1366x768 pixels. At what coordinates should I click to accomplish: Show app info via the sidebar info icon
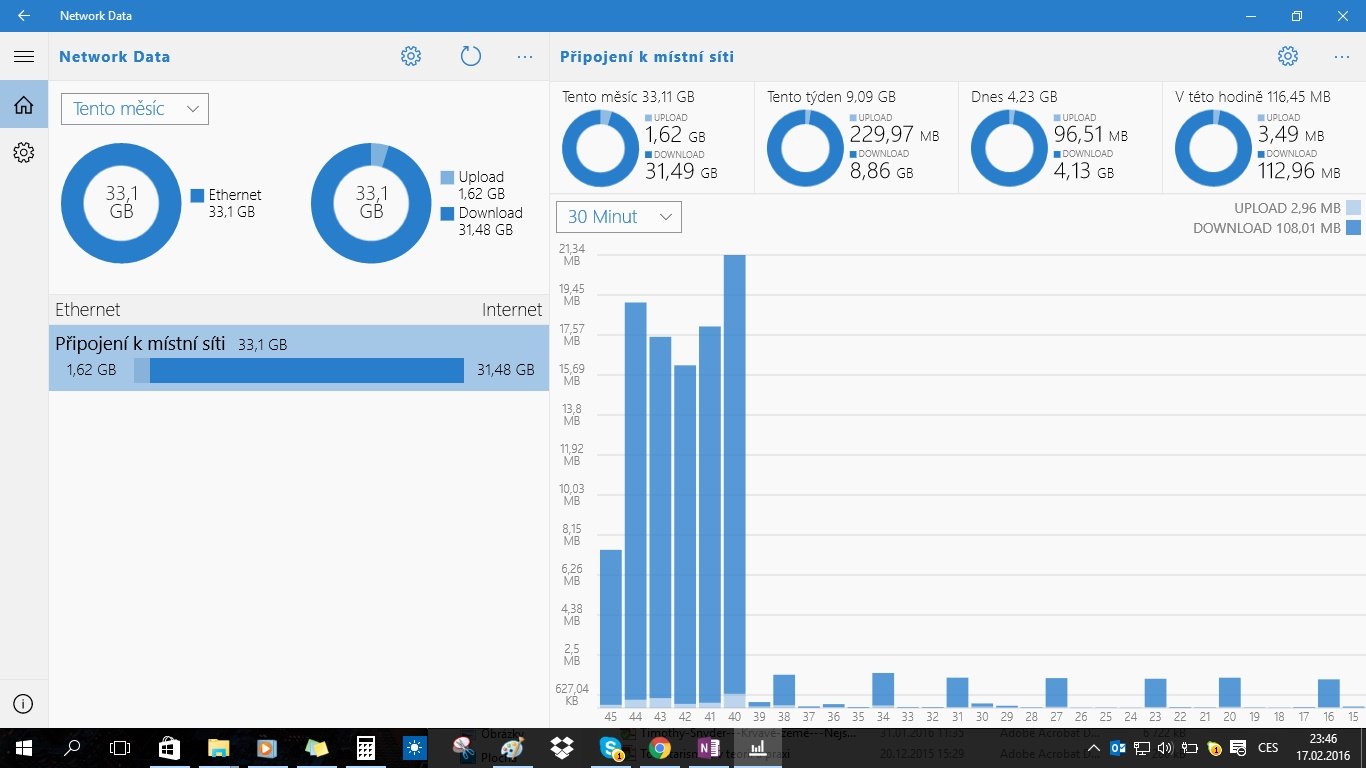pyautogui.click(x=24, y=704)
